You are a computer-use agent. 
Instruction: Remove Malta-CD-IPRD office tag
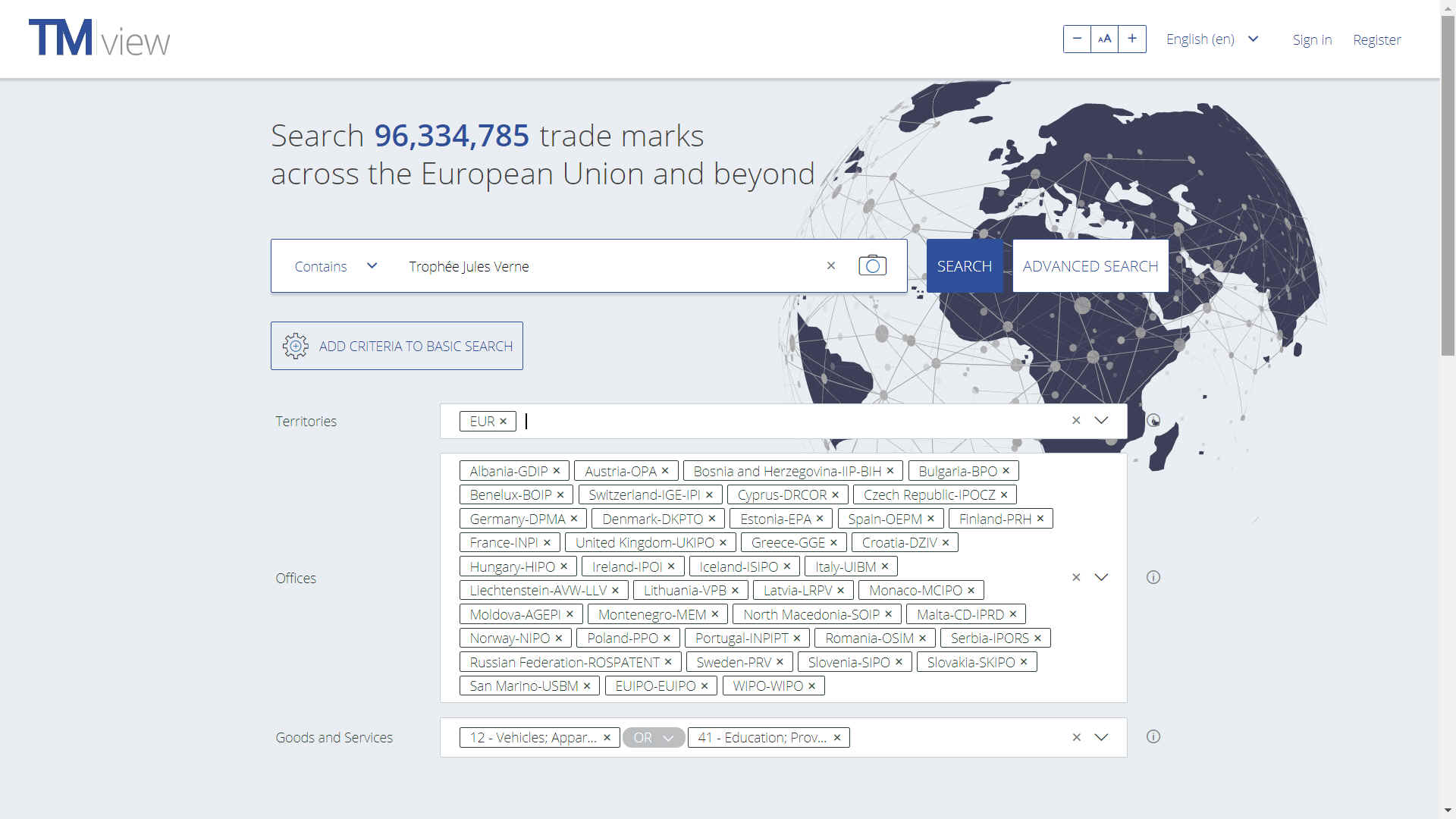tap(1013, 614)
